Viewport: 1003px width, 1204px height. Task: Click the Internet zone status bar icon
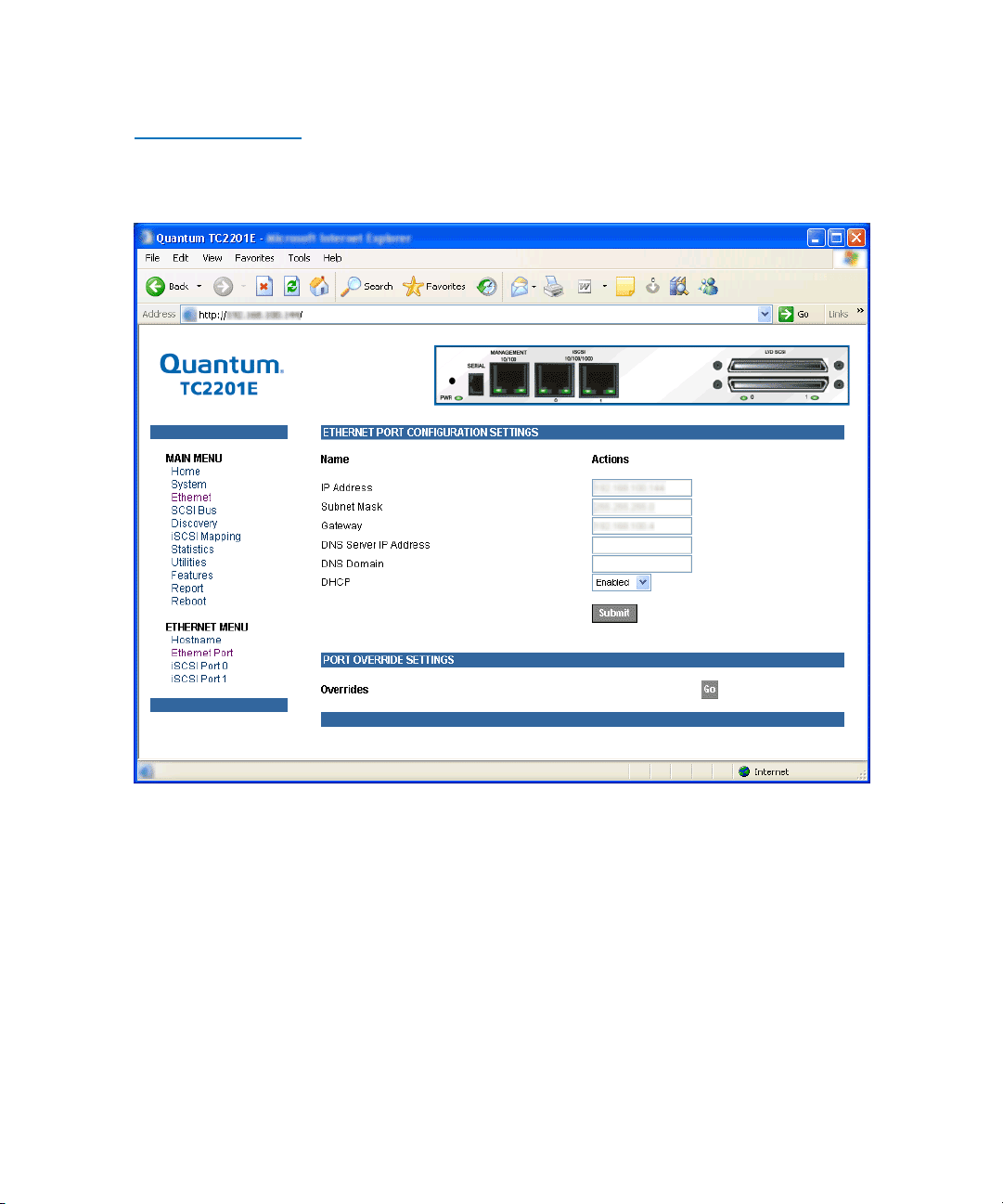[744, 772]
